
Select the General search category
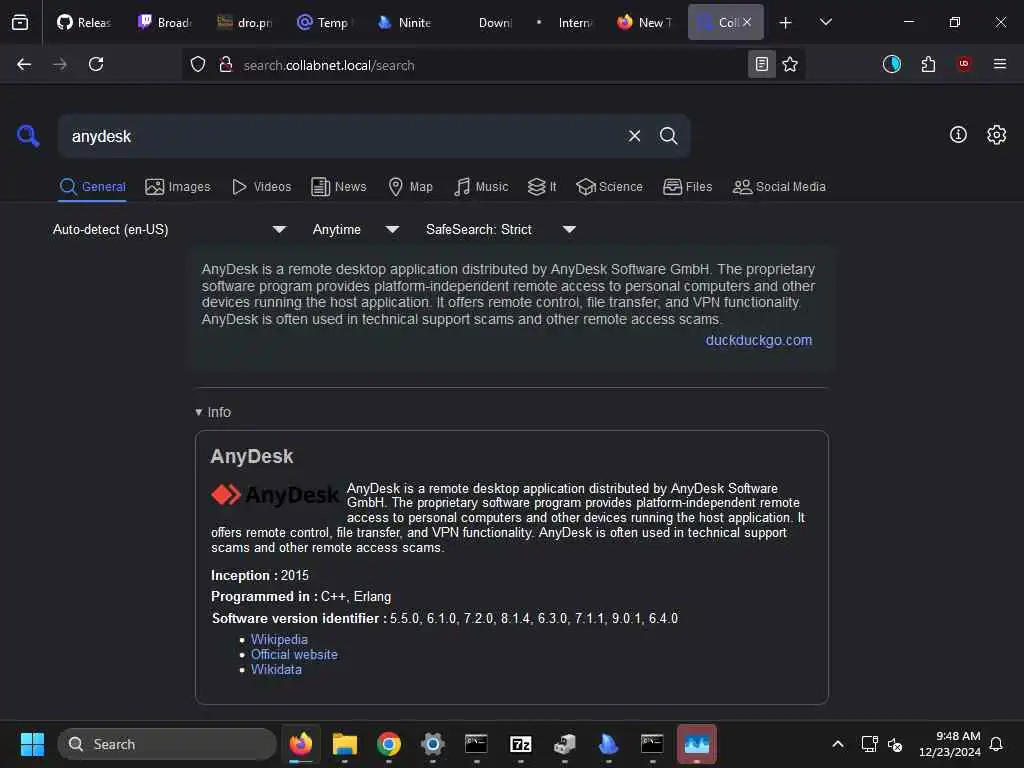(x=92, y=187)
